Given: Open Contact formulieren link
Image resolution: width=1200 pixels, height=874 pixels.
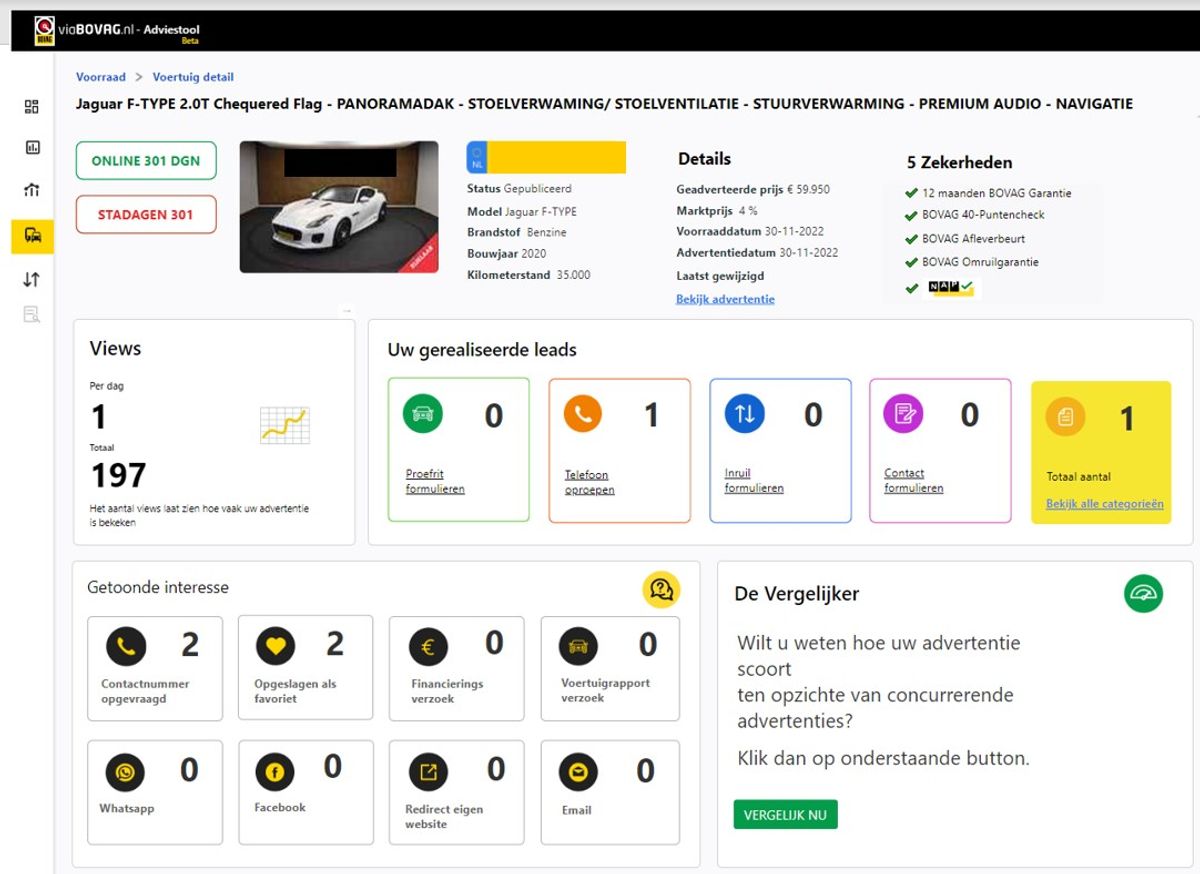Looking at the screenshot, I should 914,481.
